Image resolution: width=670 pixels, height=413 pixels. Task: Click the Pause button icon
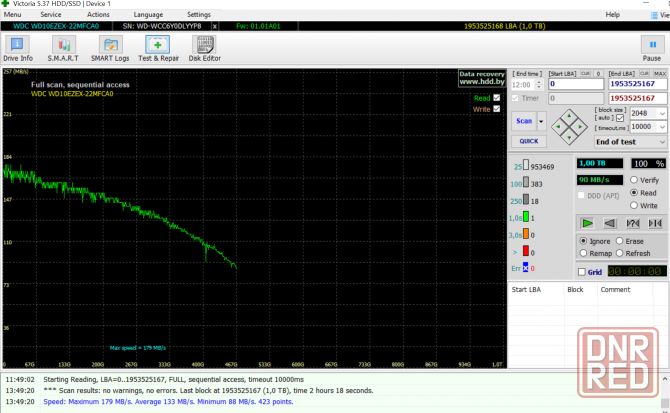652,44
